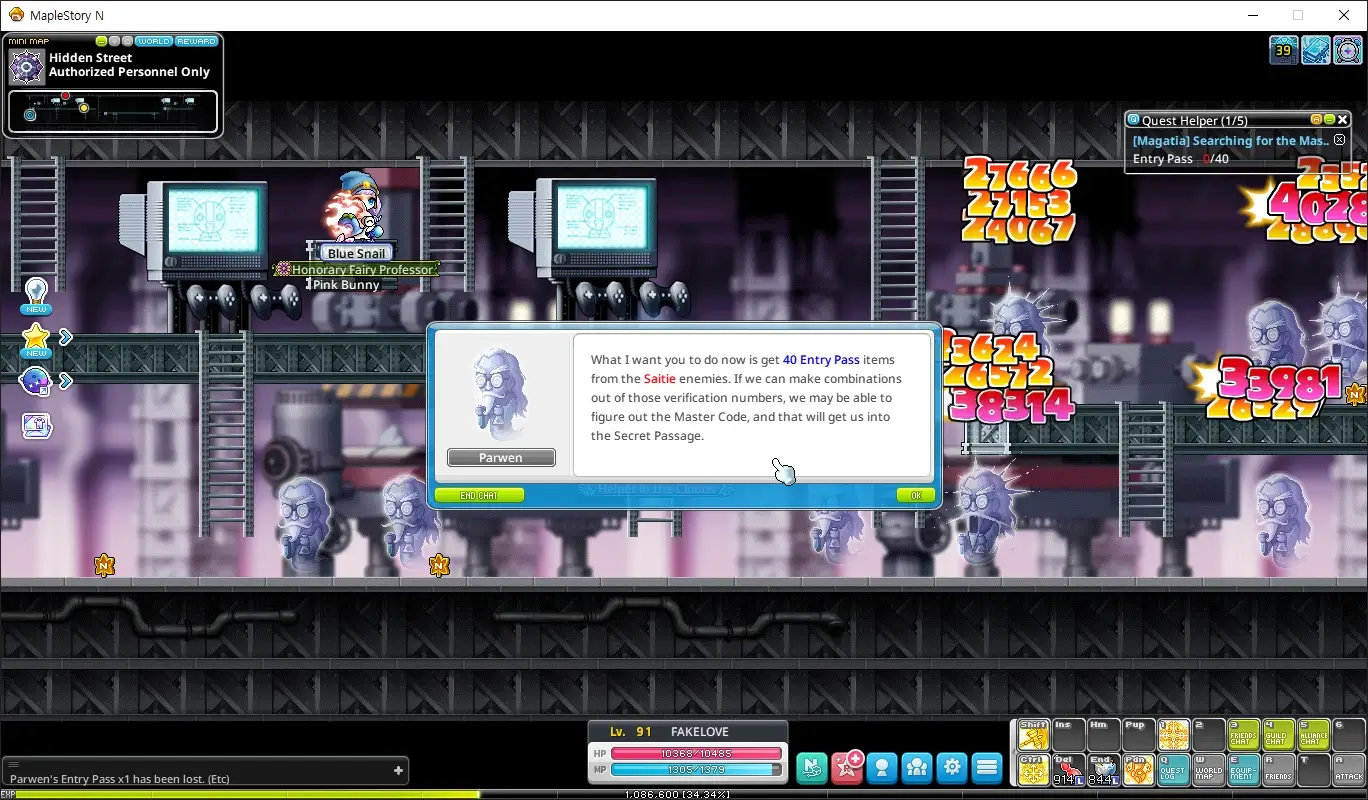This screenshot has width=1368, height=800.
Task: Click Parwen's portrait in the dialog
Action: pyautogui.click(x=500, y=393)
